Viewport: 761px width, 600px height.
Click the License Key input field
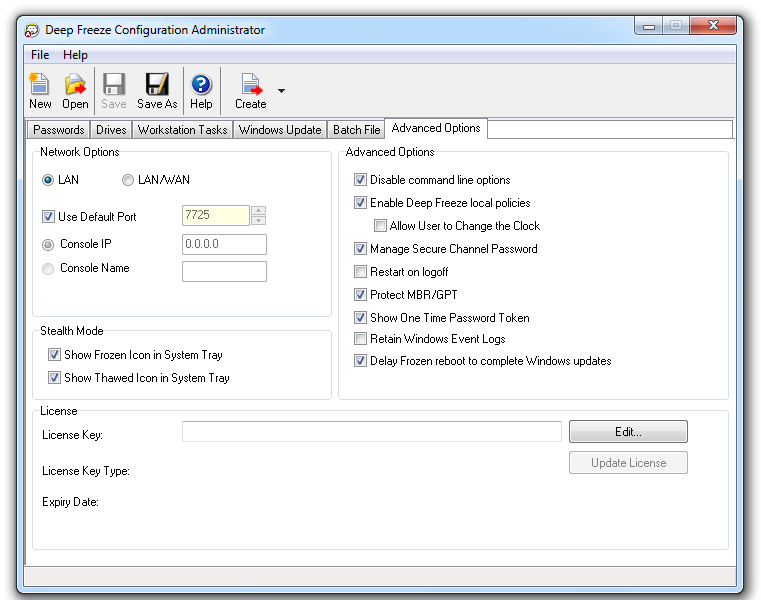click(x=372, y=432)
